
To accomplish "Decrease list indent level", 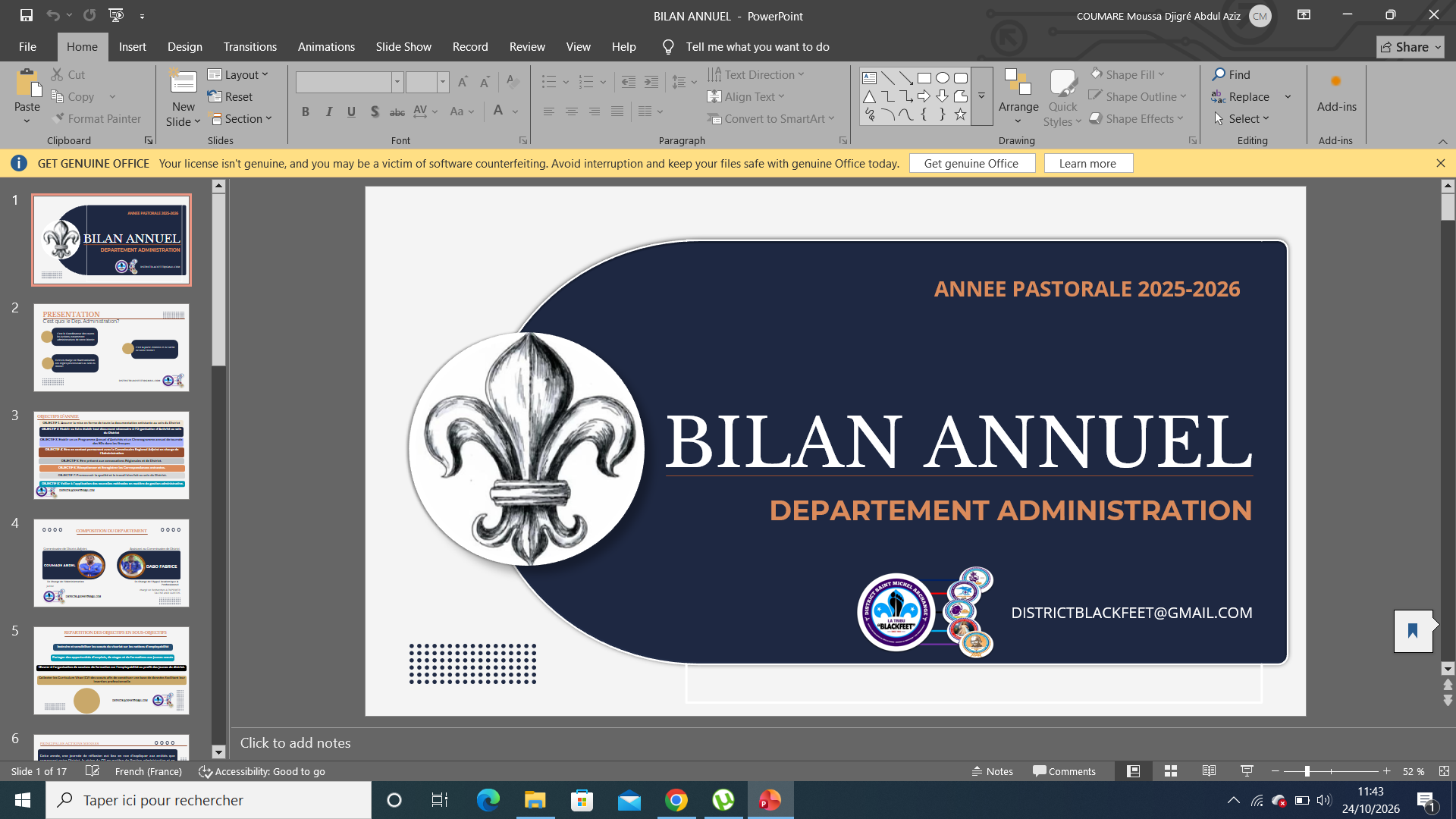I will (x=628, y=82).
